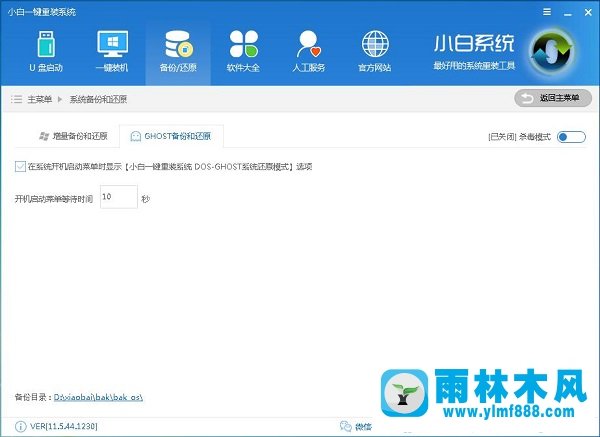Screen dimensions: 600x437
Task: Open the 备份/还原 backup and restore section
Action: point(178,52)
